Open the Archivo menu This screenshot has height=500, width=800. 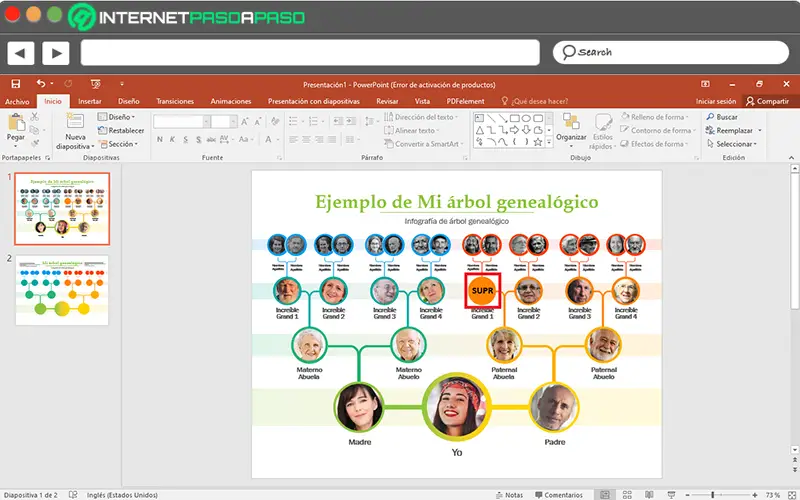pyautogui.click(x=17, y=101)
